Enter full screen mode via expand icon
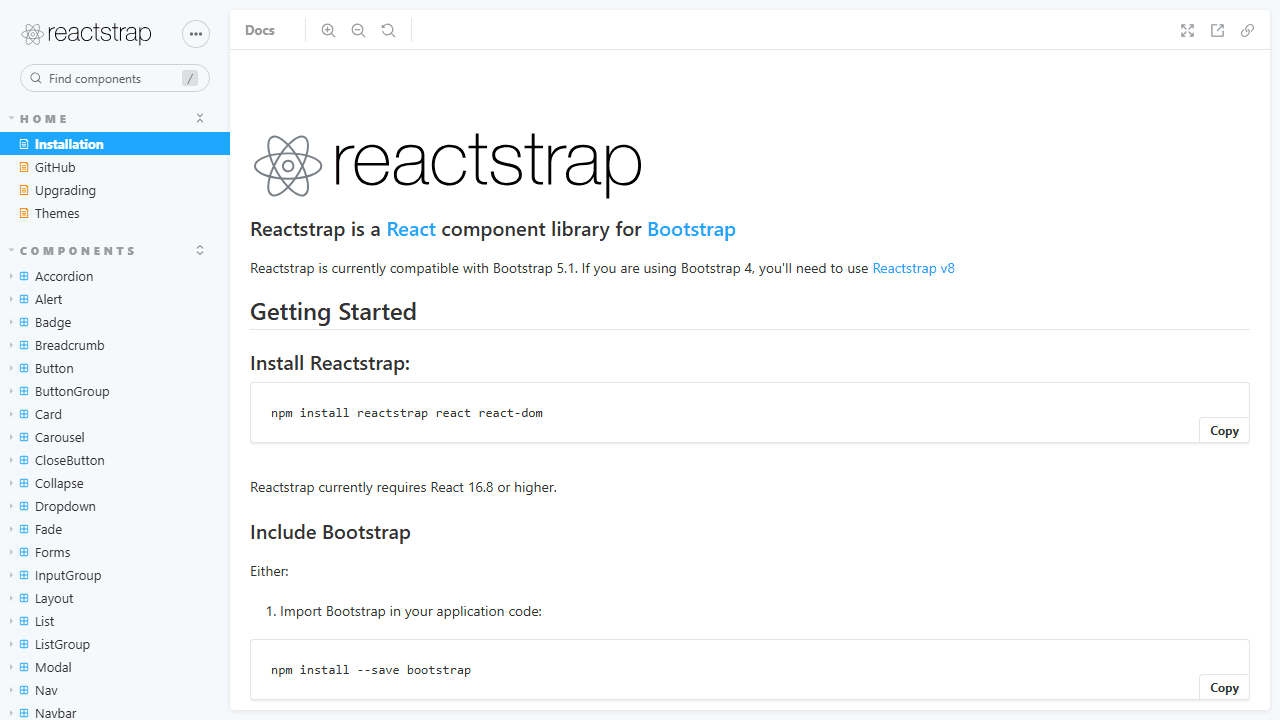1280x720 pixels. [x=1187, y=31]
